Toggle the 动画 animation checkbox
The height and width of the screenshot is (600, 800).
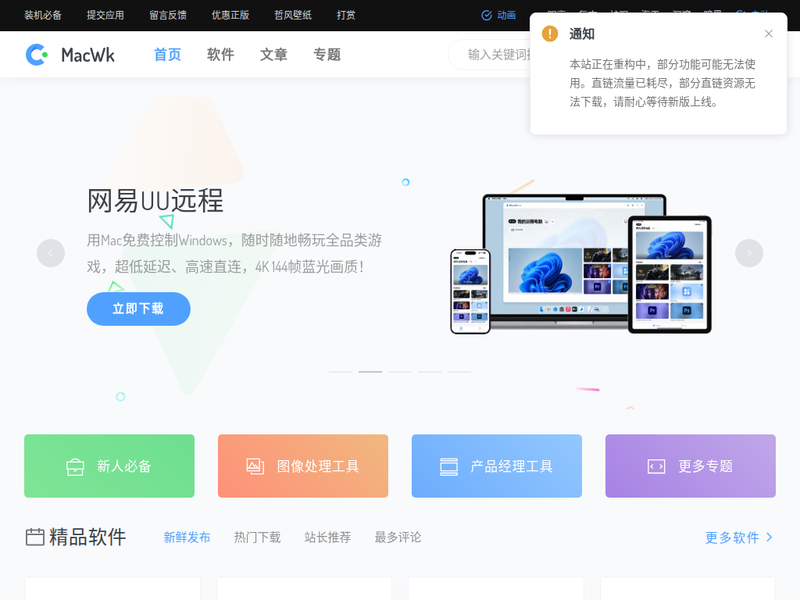[487, 15]
